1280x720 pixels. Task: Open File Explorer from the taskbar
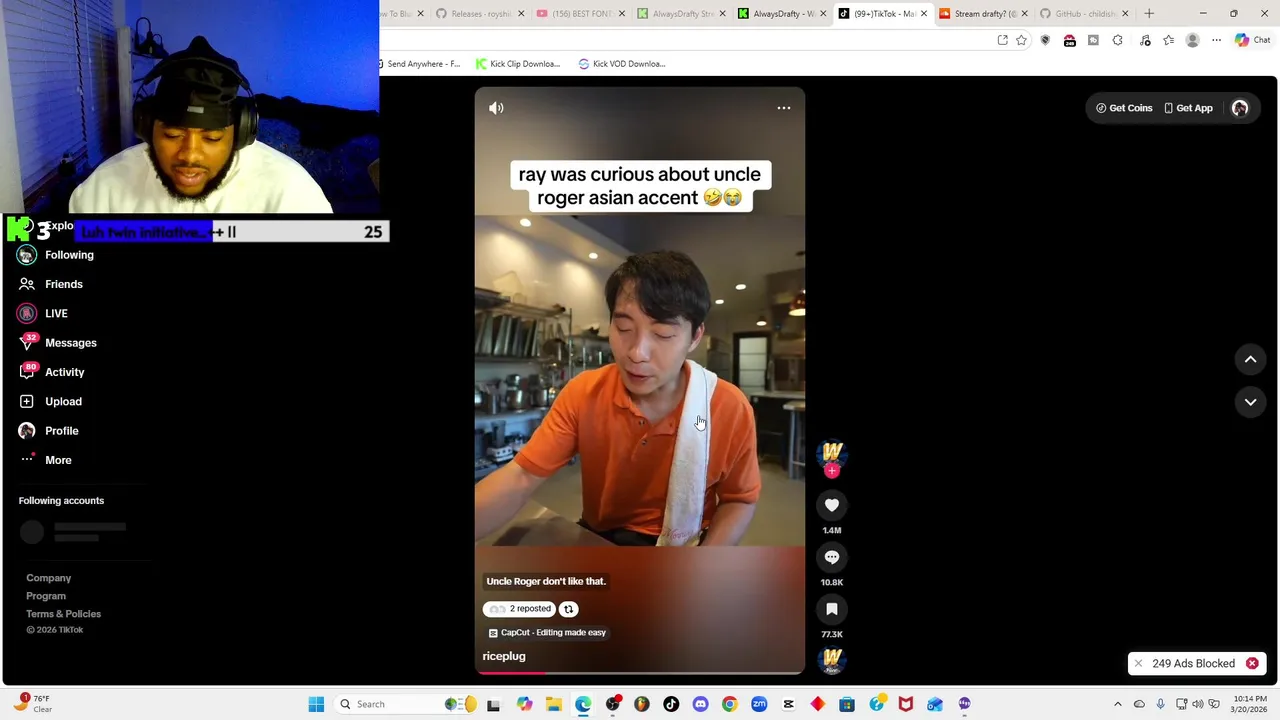(x=554, y=704)
